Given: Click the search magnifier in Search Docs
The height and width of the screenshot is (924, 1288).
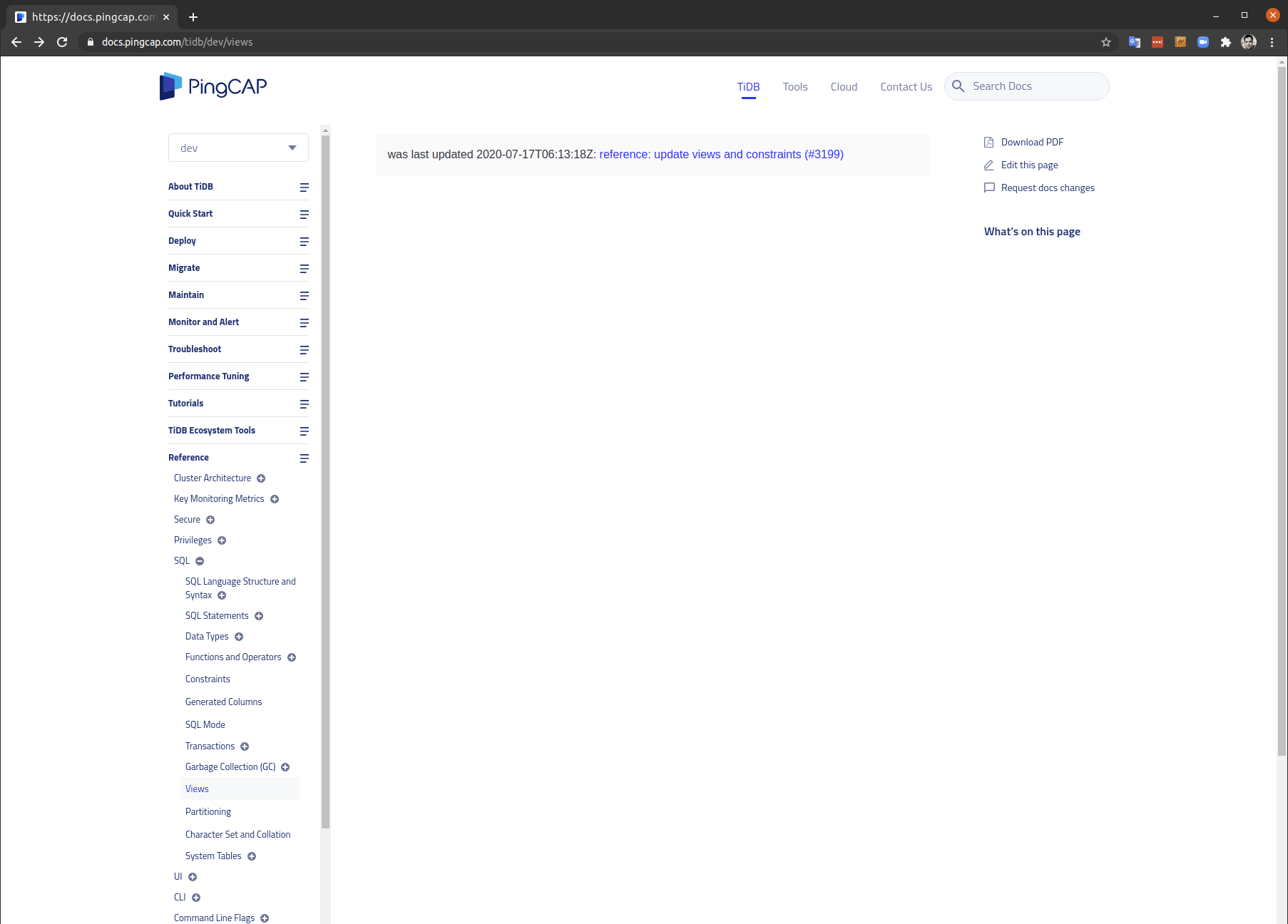Looking at the screenshot, I should (959, 86).
